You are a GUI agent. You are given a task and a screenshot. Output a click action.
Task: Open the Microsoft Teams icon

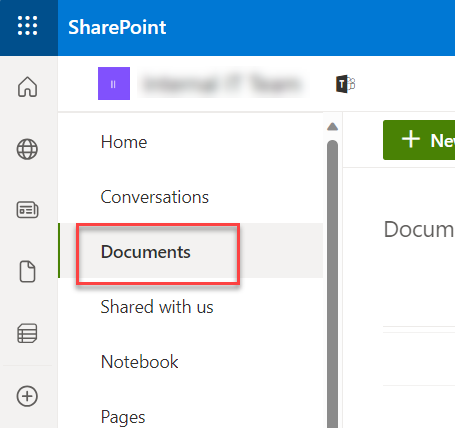pos(345,84)
